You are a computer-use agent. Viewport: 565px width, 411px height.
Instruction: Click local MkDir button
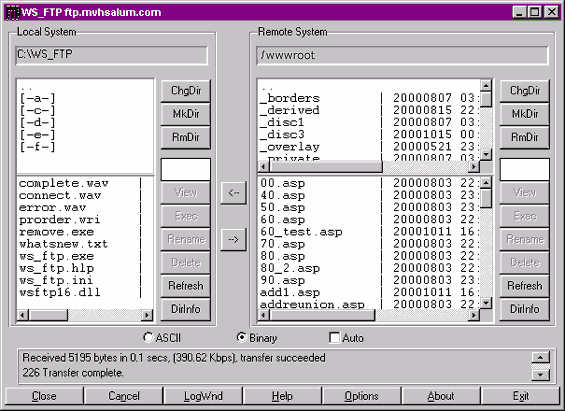186,114
